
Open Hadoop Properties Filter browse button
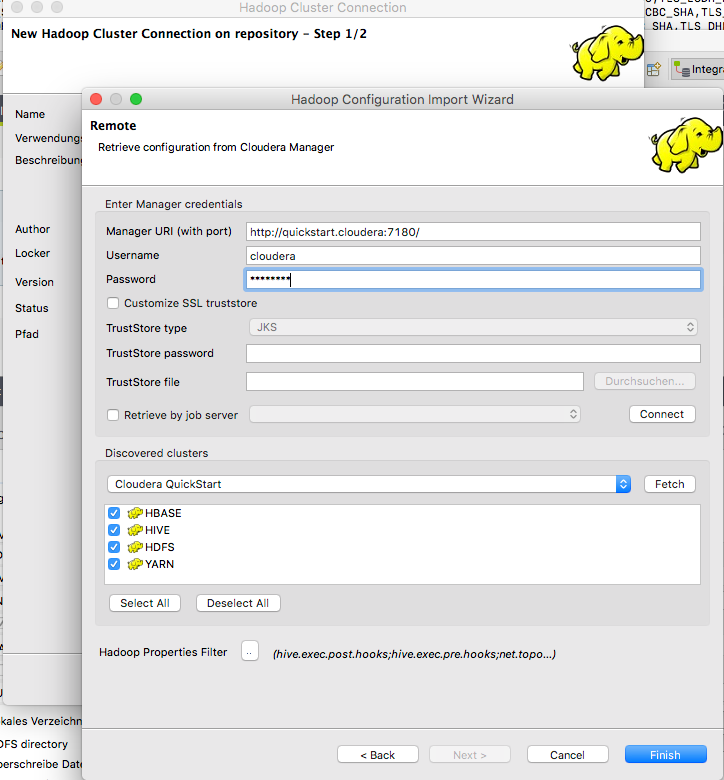pos(250,651)
